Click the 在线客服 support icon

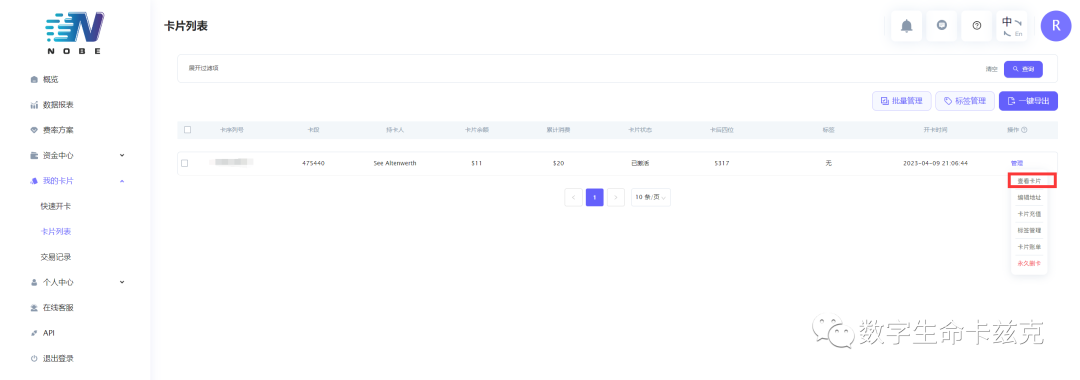click(x=34, y=308)
